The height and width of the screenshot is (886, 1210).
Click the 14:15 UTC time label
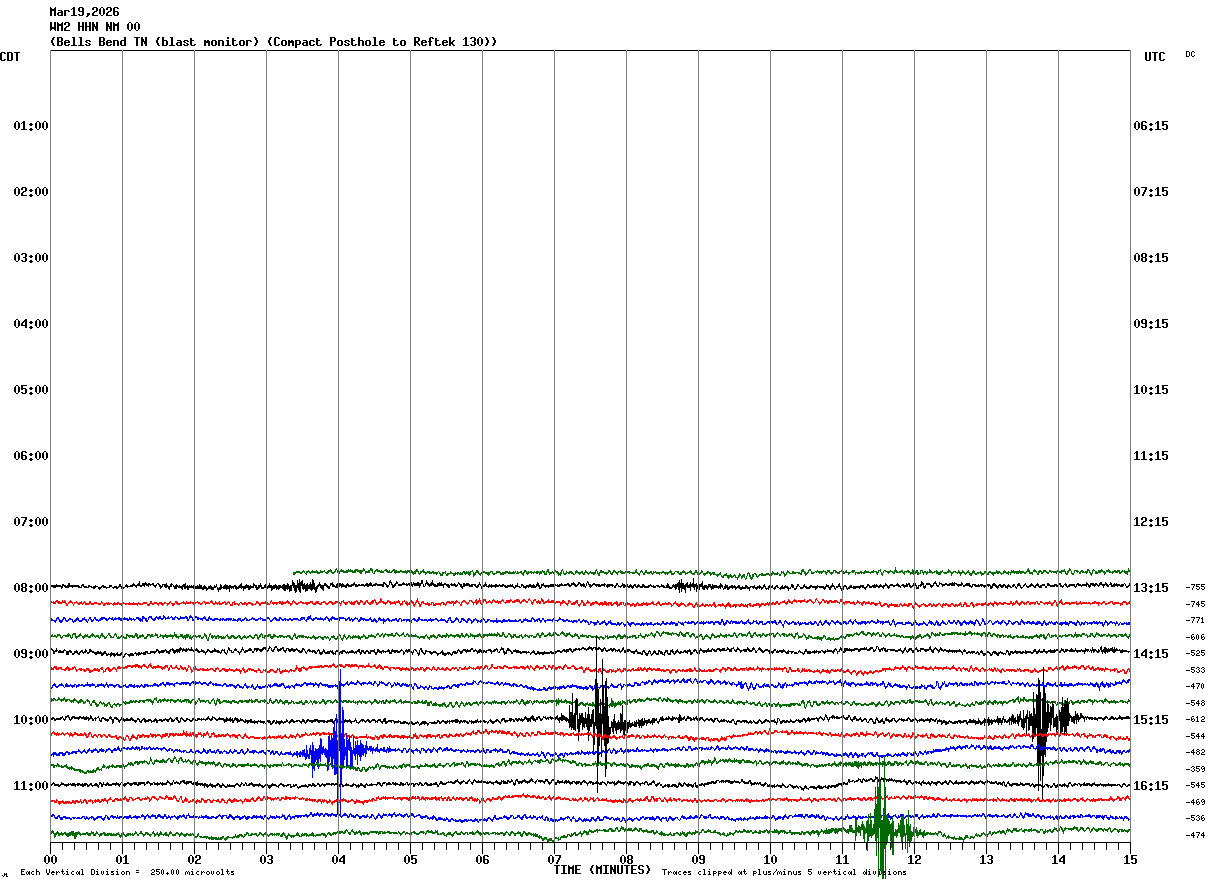tap(1151, 654)
